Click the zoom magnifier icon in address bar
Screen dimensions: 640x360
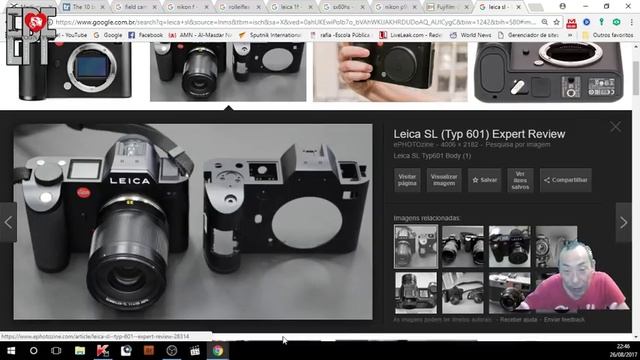[x=544, y=22]
